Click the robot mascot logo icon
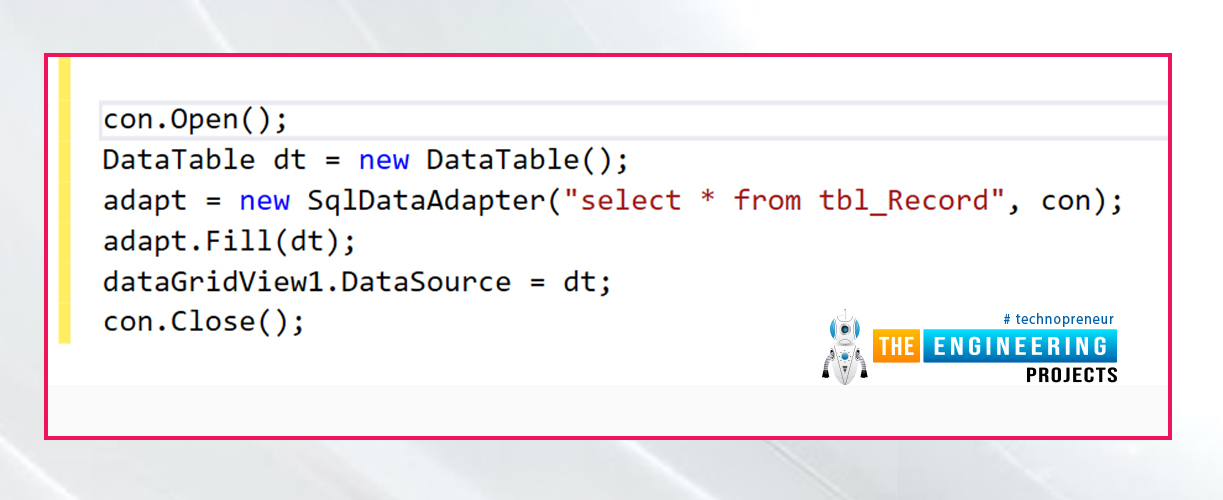Image resolution: width=1223 pixels, height=500 pixels. [x=845, y=346]
